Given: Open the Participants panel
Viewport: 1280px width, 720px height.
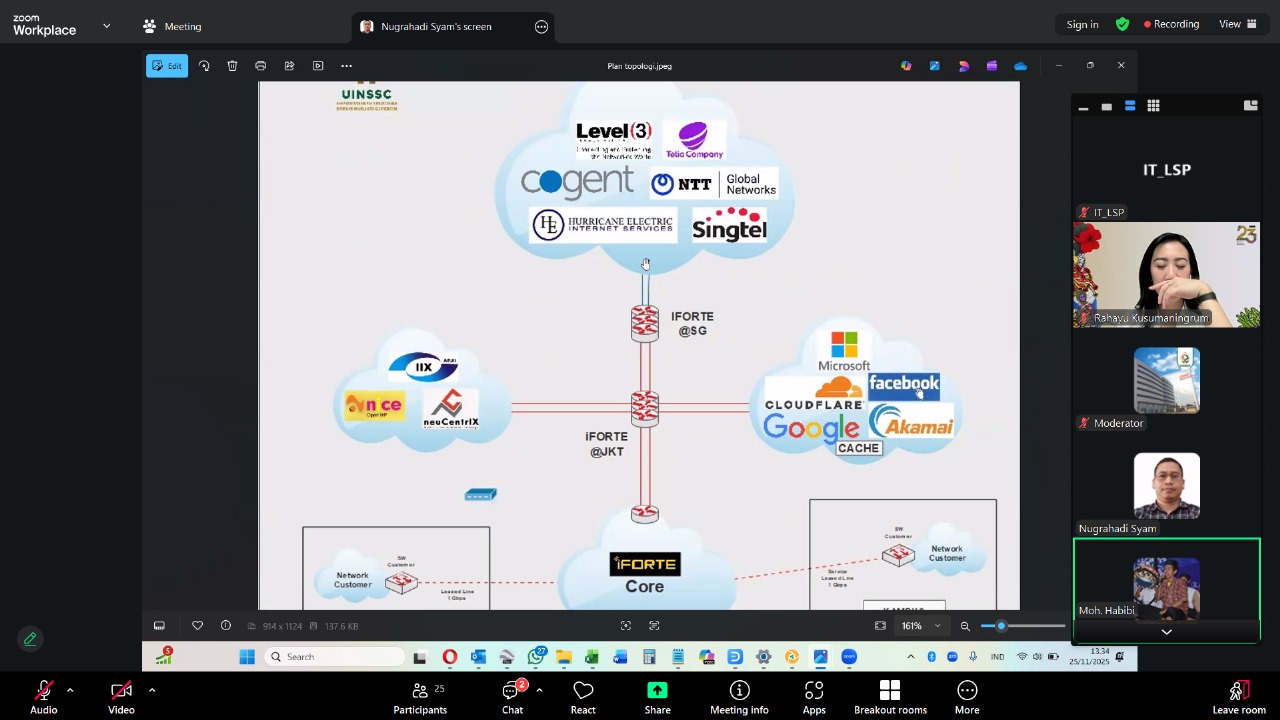Looking at the screenshot, I should pos(420,697).
